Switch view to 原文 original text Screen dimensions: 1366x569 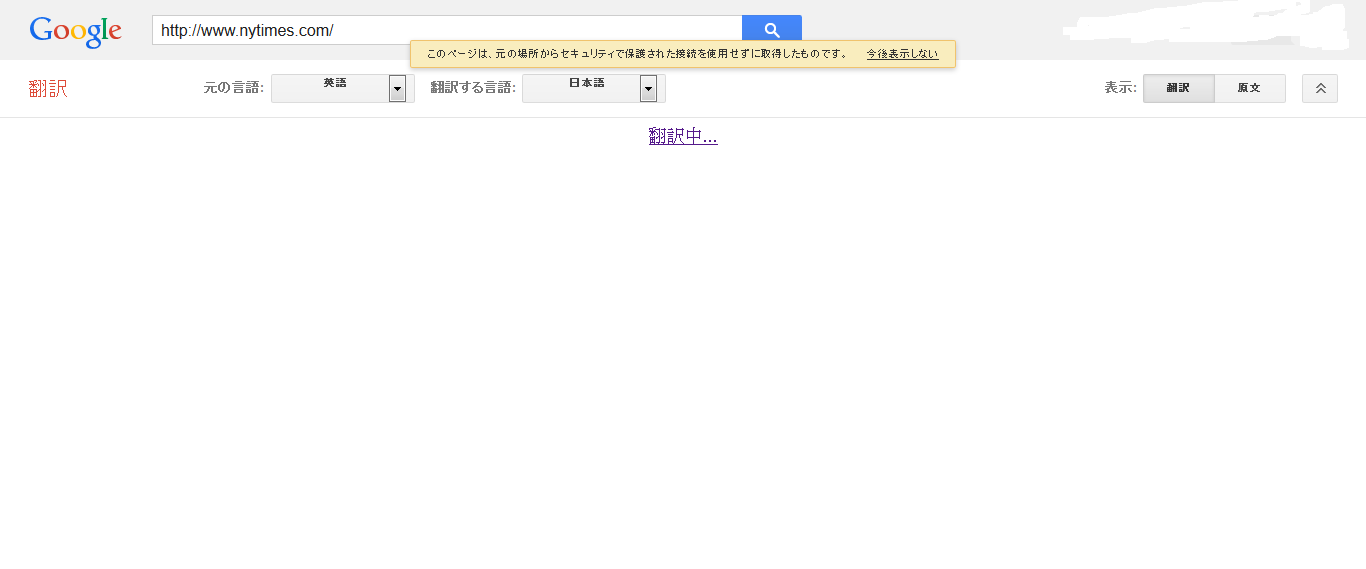[x=1249, y=88]
